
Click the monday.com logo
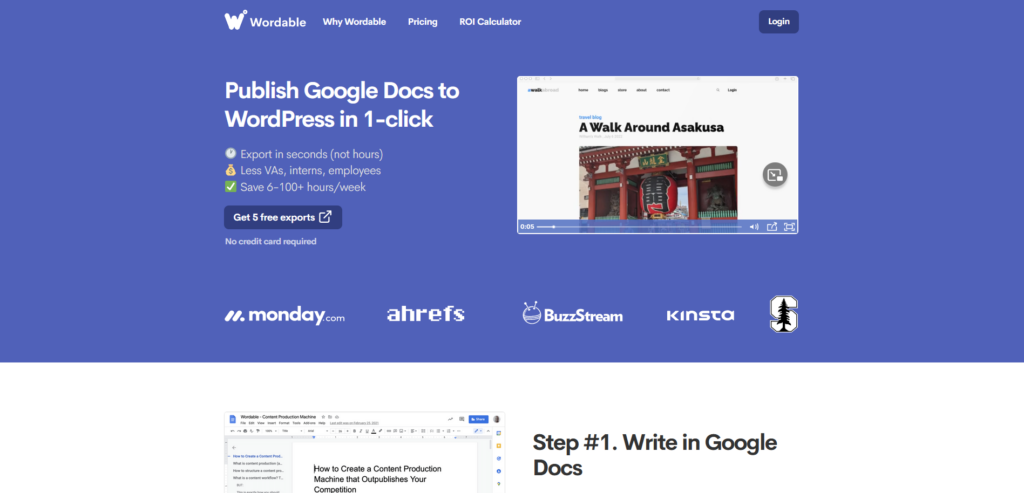284,315
